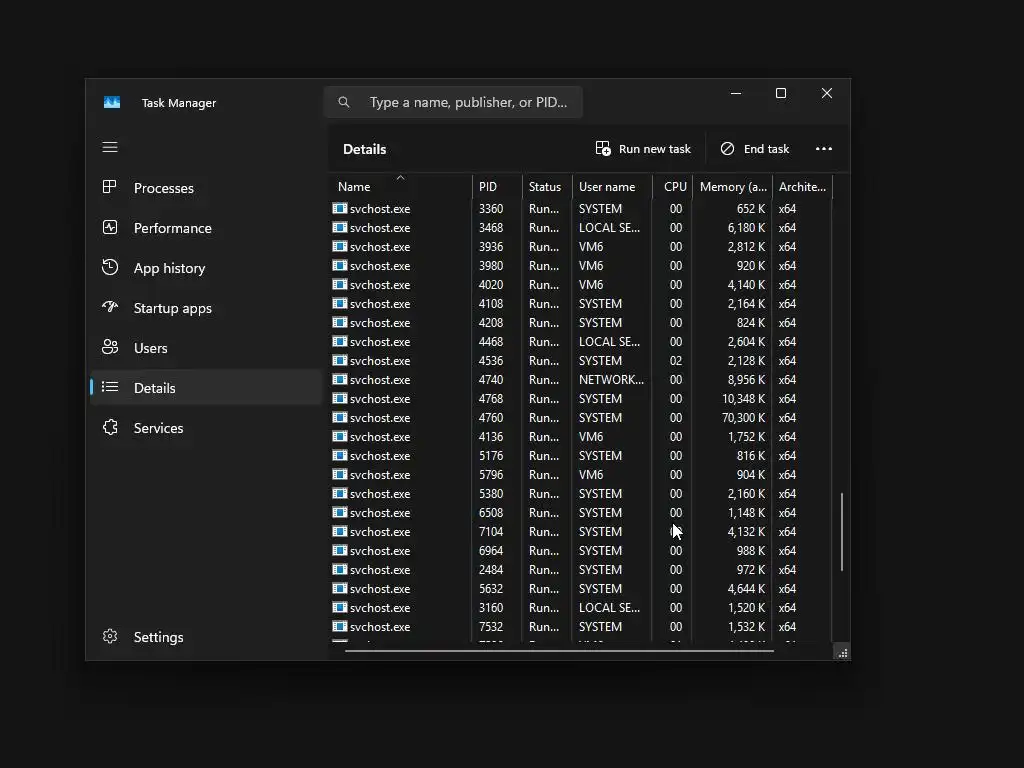Click memory value 824 K
The height and width of the screenshot is (768, 1024).
pyautogui.click(x=750, y=322)
